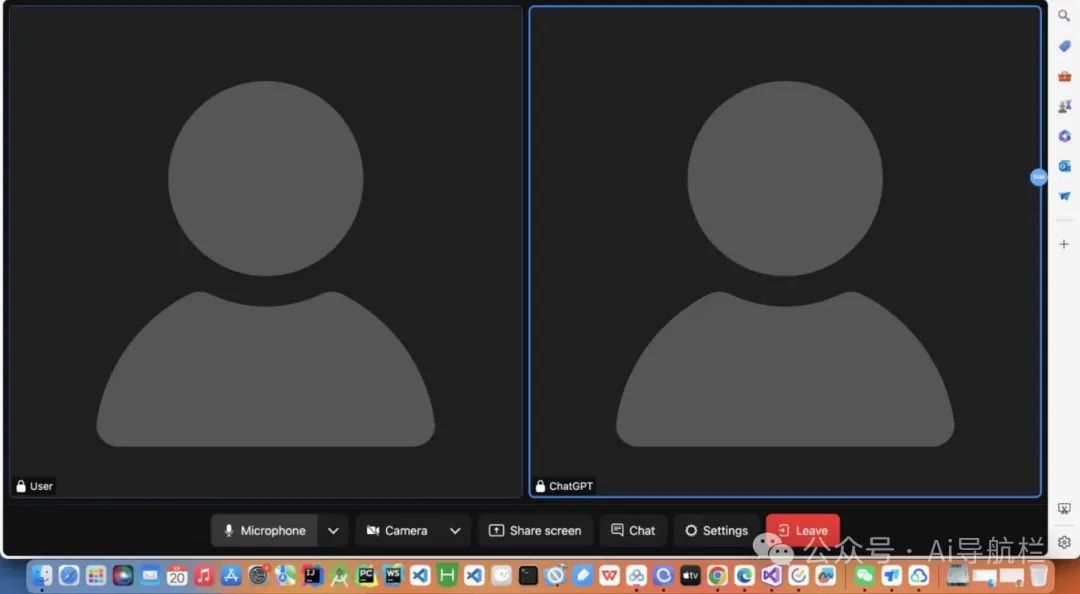Open Terminal from the Dock
1080x594 pixels.
click(528, 575)
